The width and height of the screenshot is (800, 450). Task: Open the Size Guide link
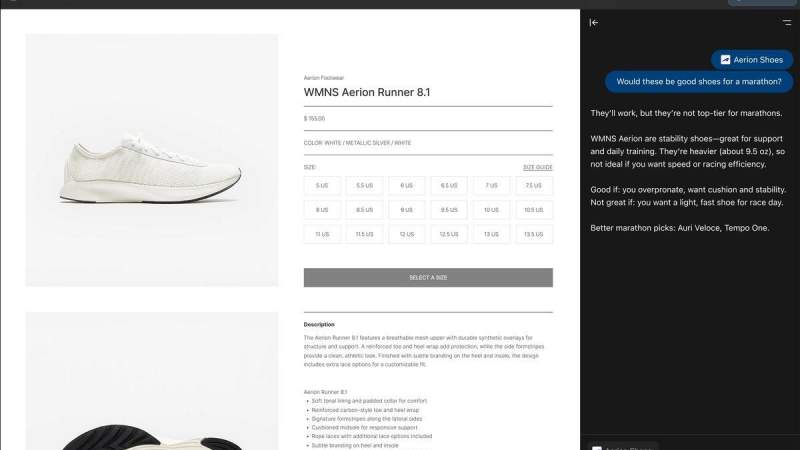tap(537, 167)
